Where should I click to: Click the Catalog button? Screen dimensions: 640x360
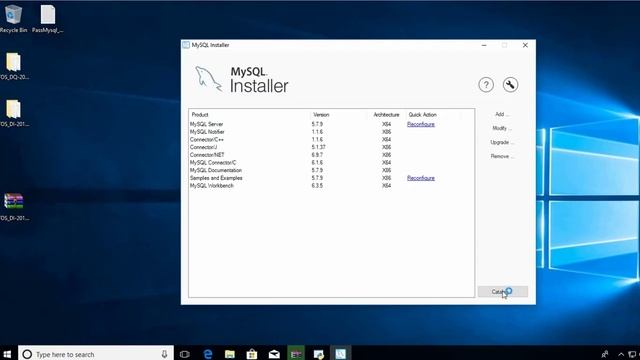click(x=503, y=291)
